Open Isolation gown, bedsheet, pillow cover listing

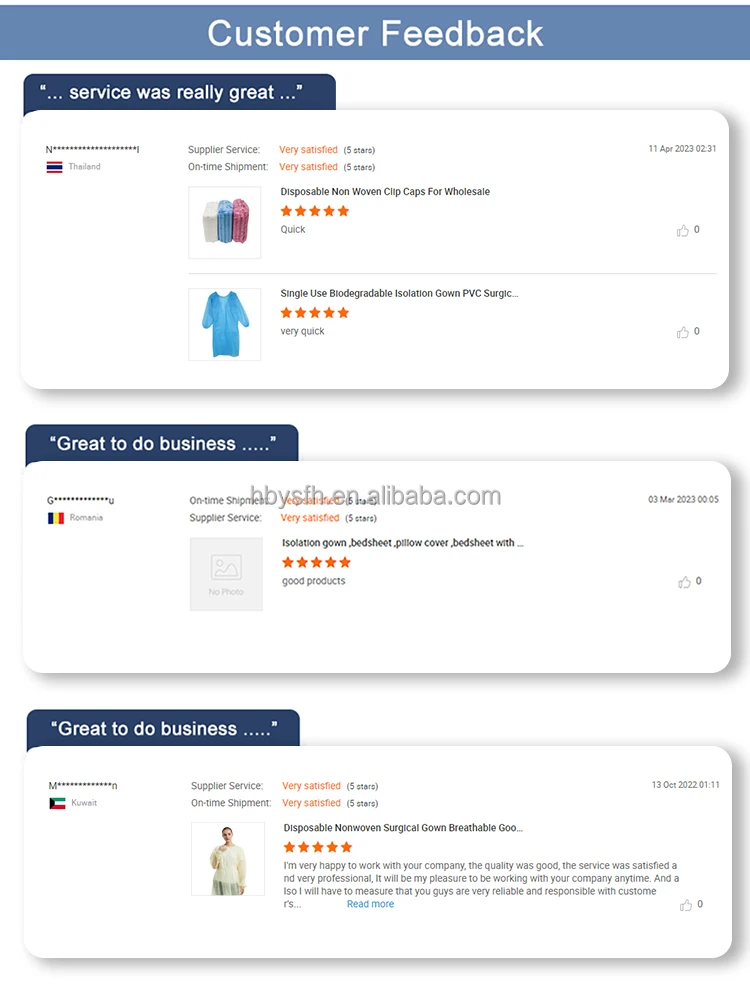[x=403, y=543]
